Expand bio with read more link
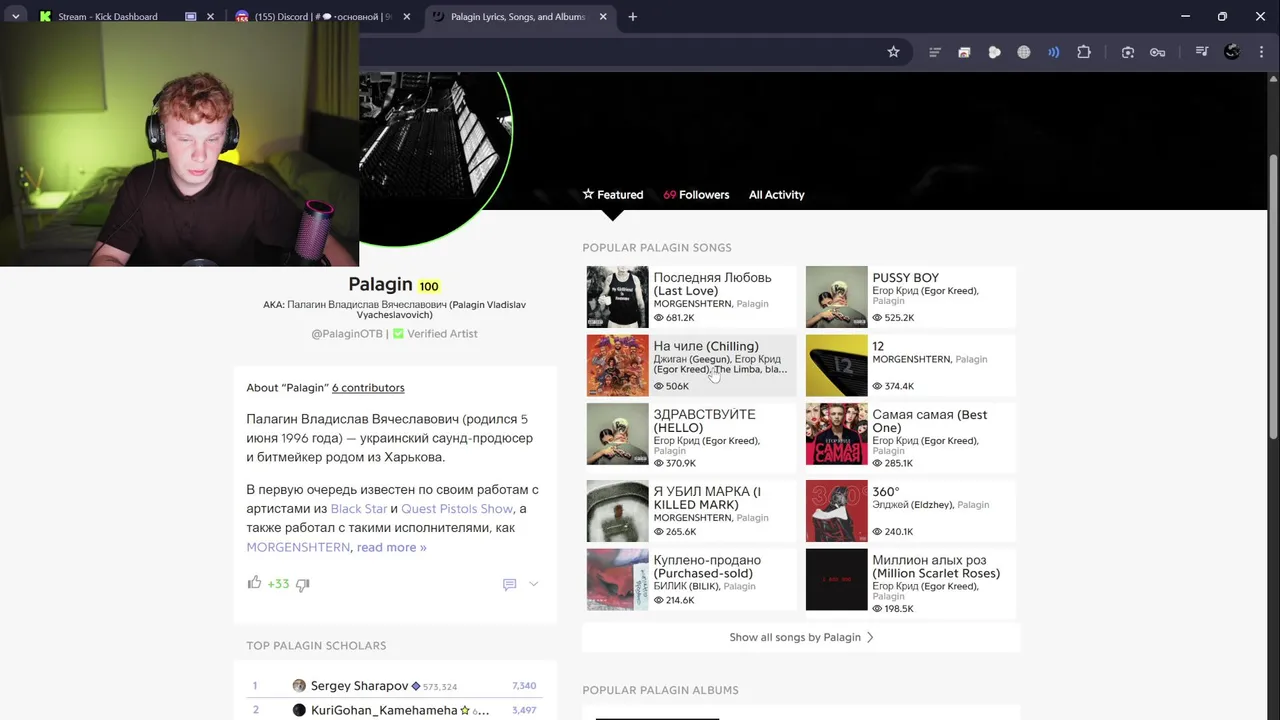Image resolution: width=1280 pixels, height=720 pixels. pyautogui.click(x=391, y=547)
